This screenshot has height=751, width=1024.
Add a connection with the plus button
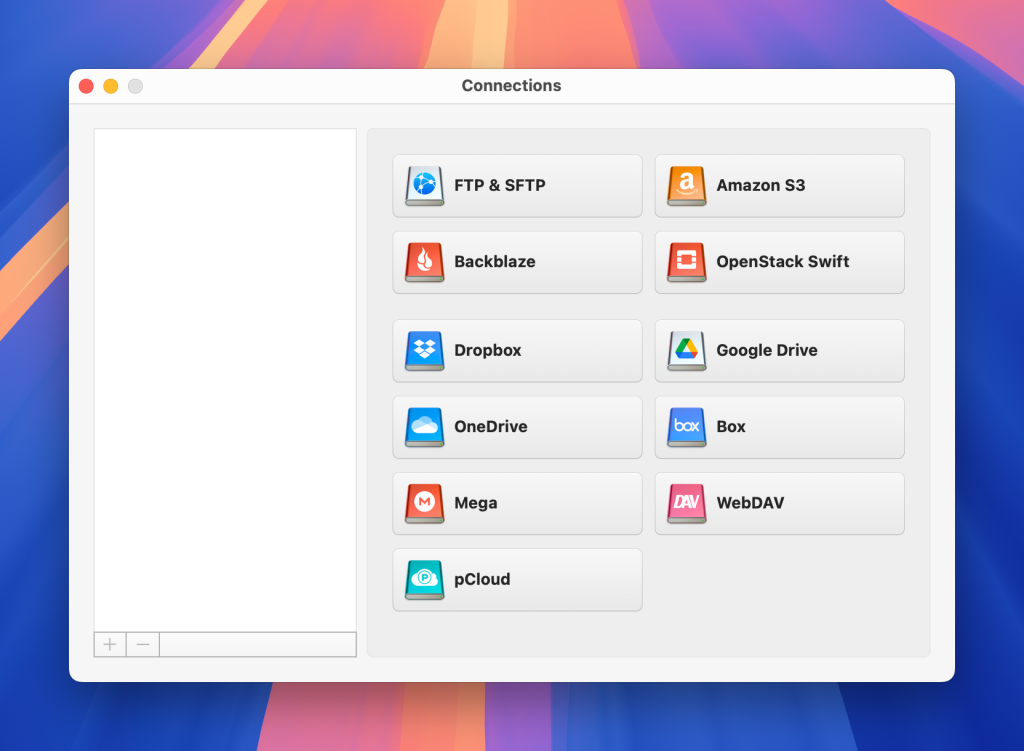click(x=110, y=644)
